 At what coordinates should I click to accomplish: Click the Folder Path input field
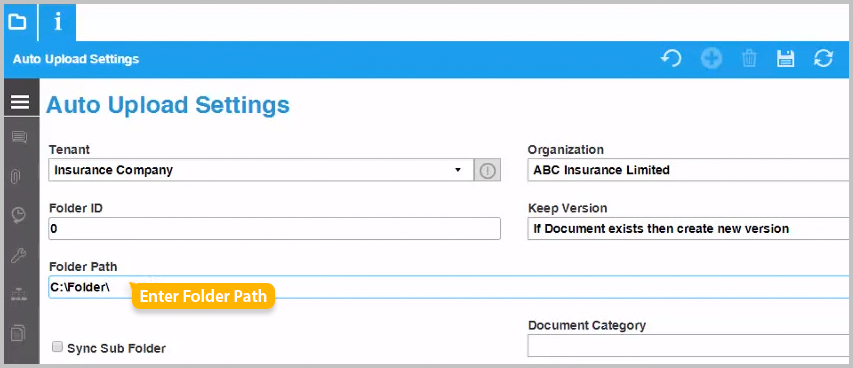click(x=450, y=287)
